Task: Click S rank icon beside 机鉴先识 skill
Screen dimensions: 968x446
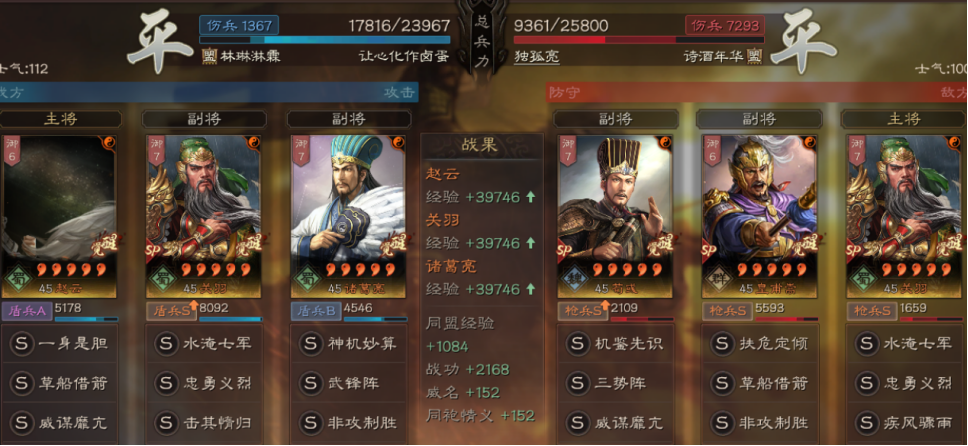Action: click(577, 343)
